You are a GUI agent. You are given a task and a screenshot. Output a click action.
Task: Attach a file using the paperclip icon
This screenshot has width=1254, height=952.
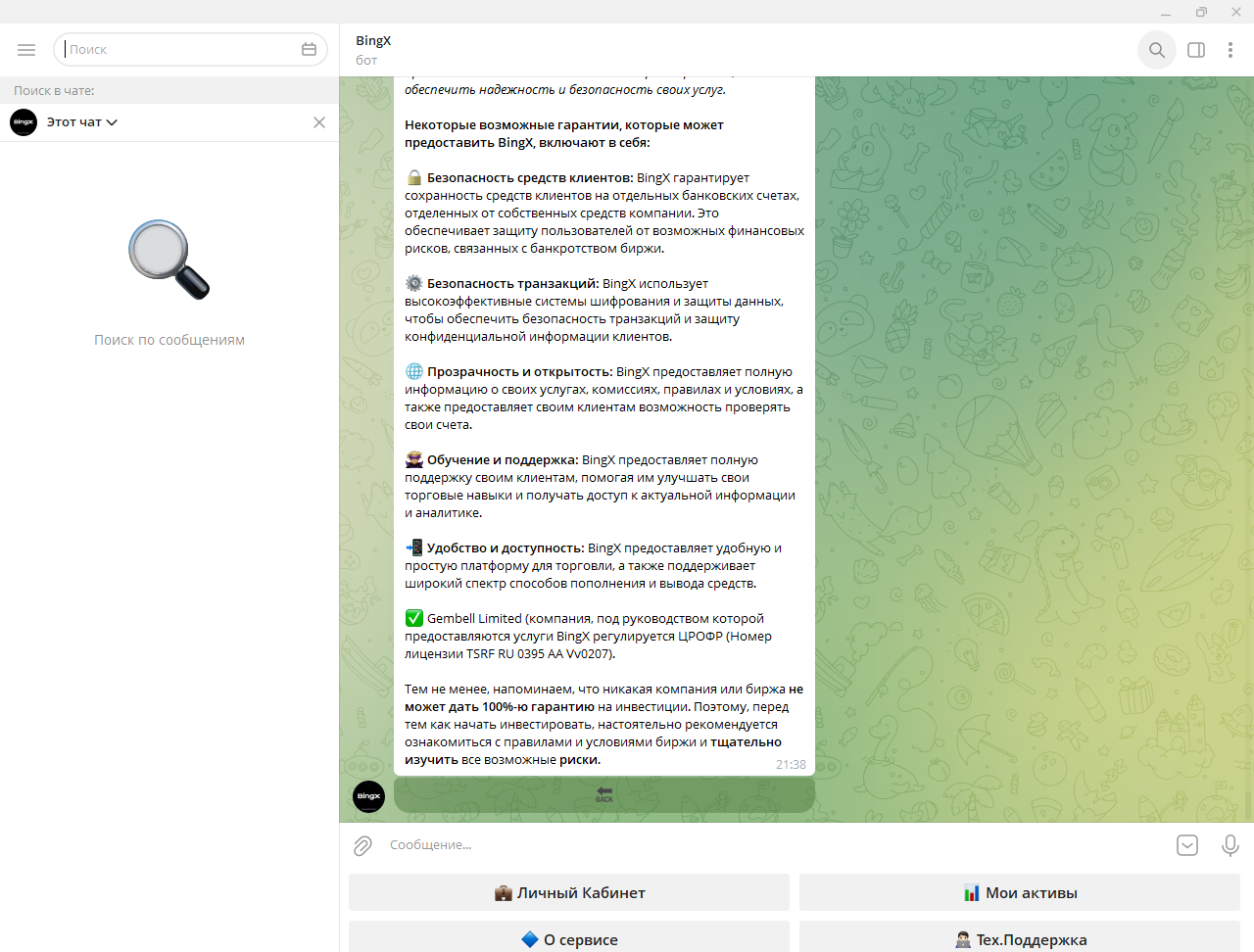362,844
